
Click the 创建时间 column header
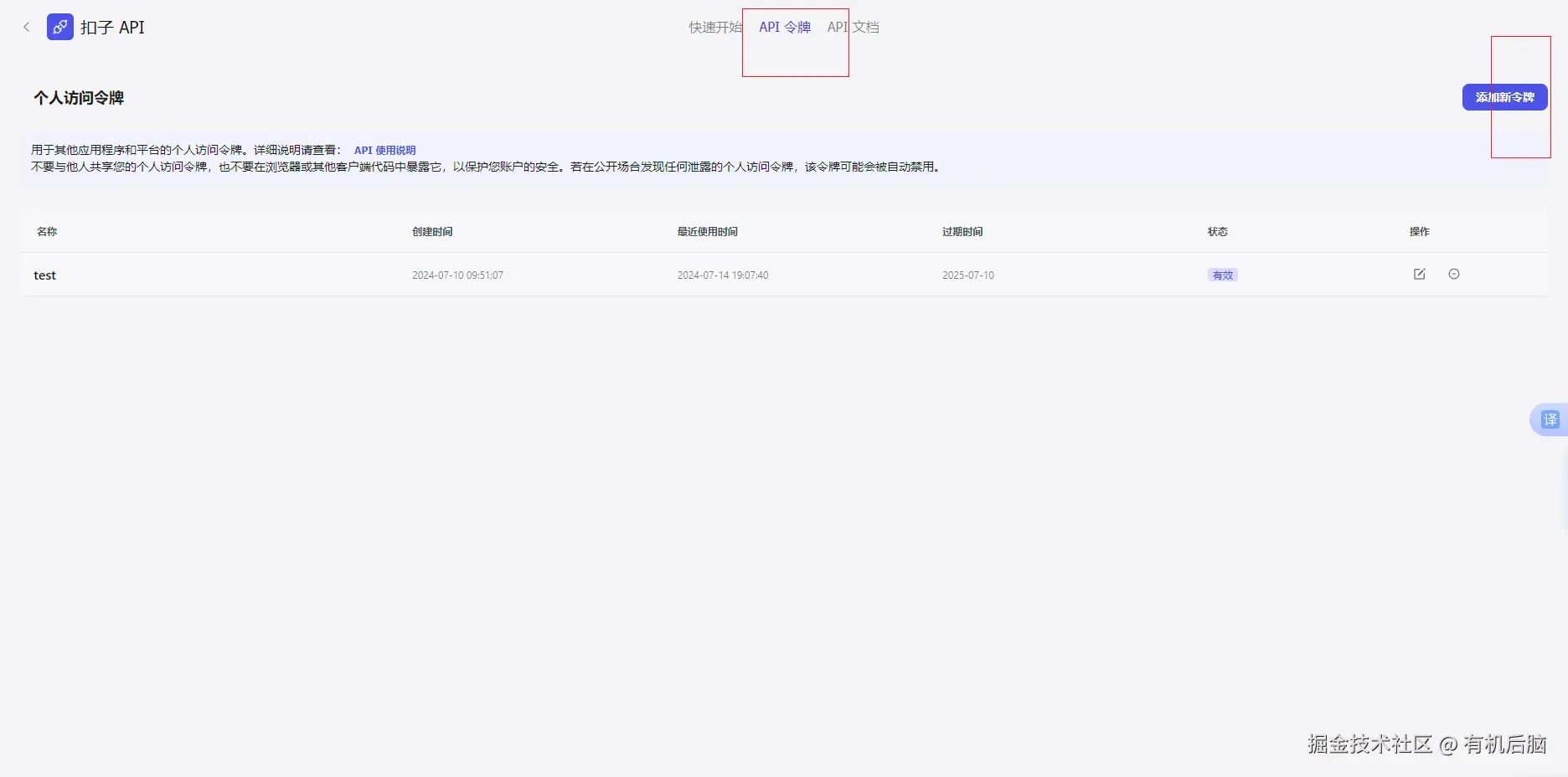tap(432, 232)
